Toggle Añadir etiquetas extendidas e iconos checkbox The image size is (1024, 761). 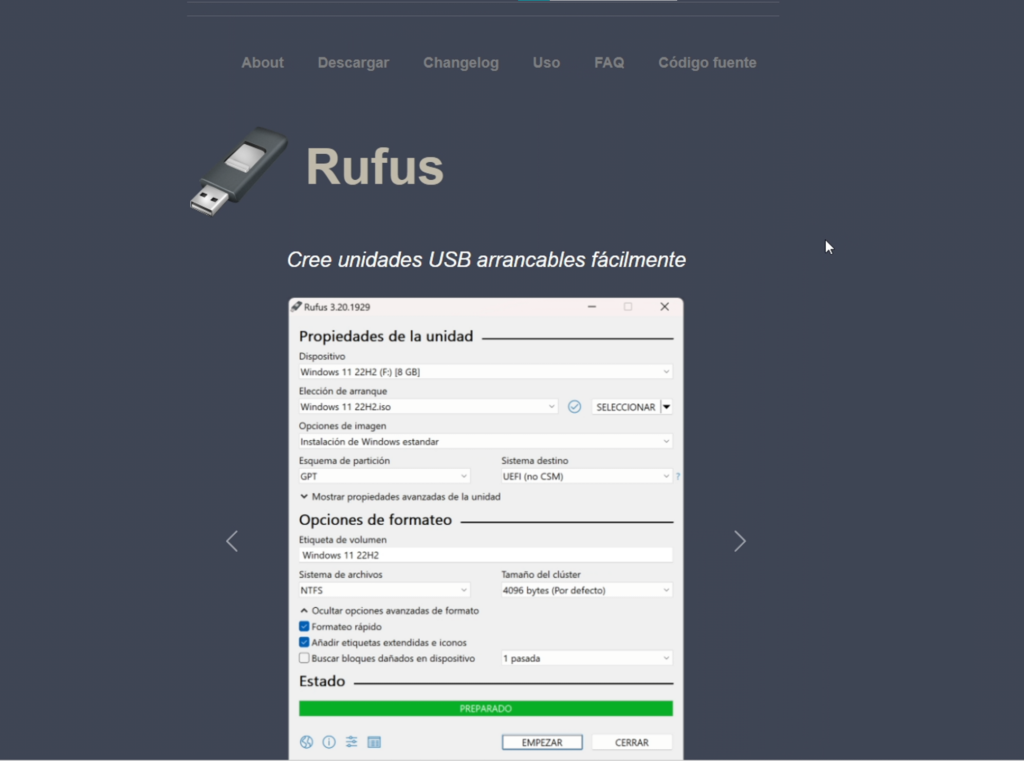point(304,642)
